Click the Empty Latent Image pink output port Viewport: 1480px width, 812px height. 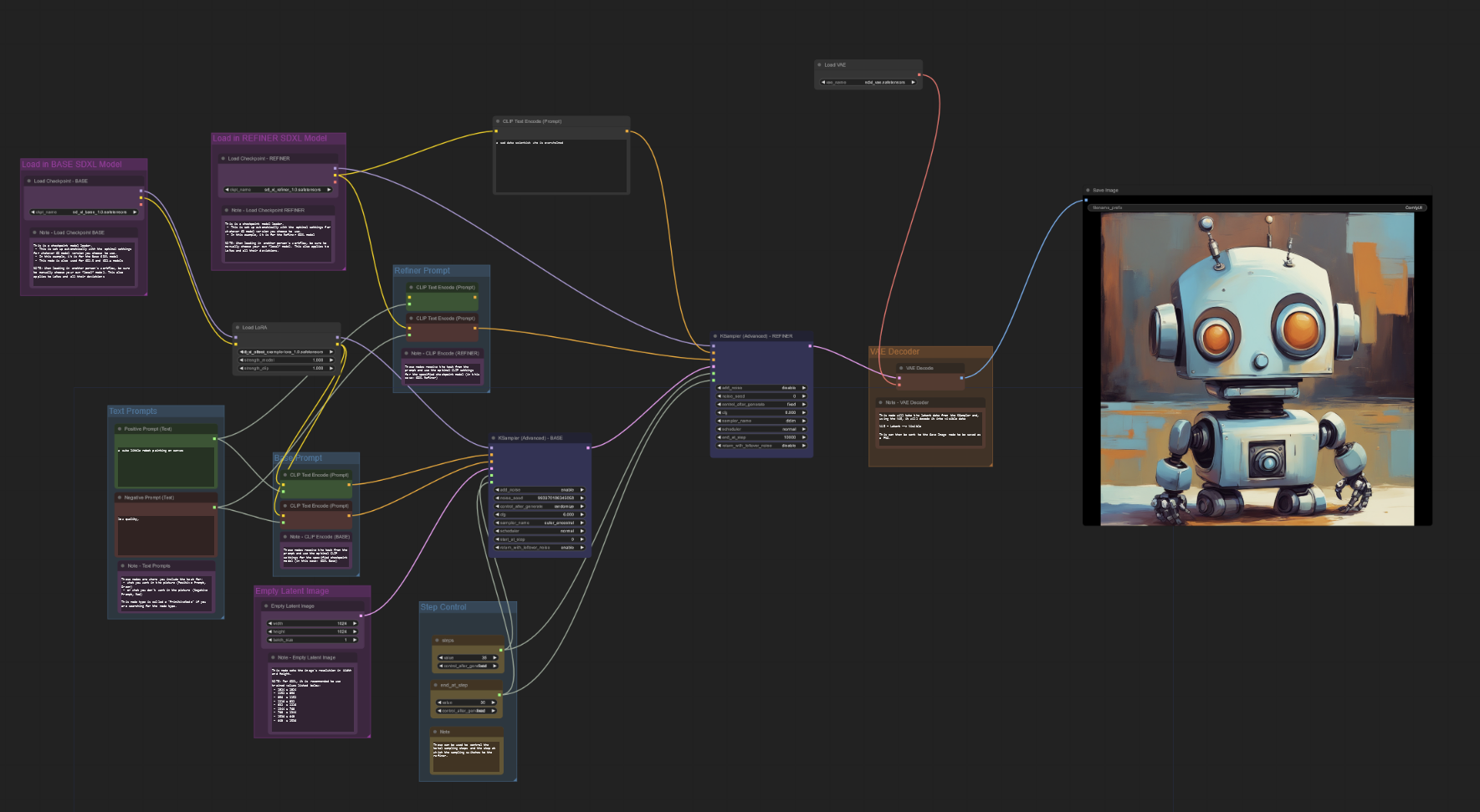(361, 615)
